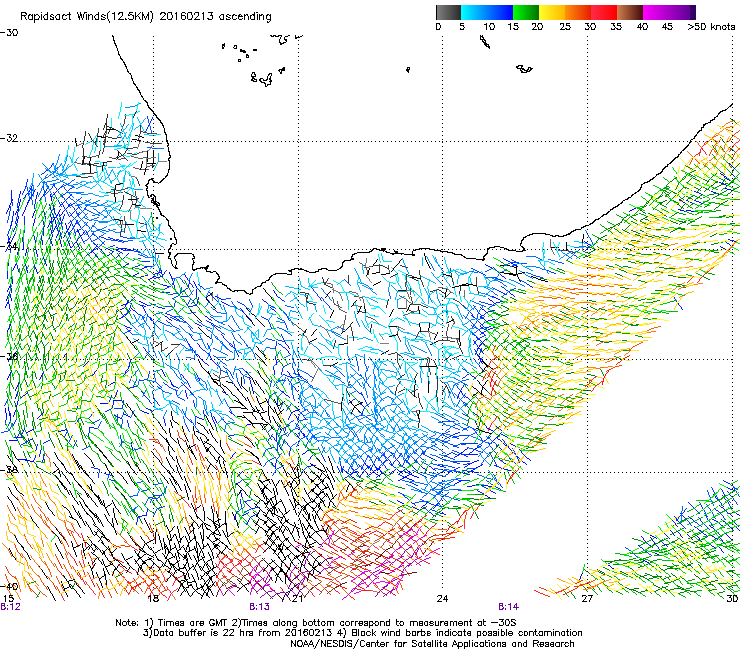Click the purple 'B:14' time marker
This screenshot has width=740, height=650.
[508, 607]
